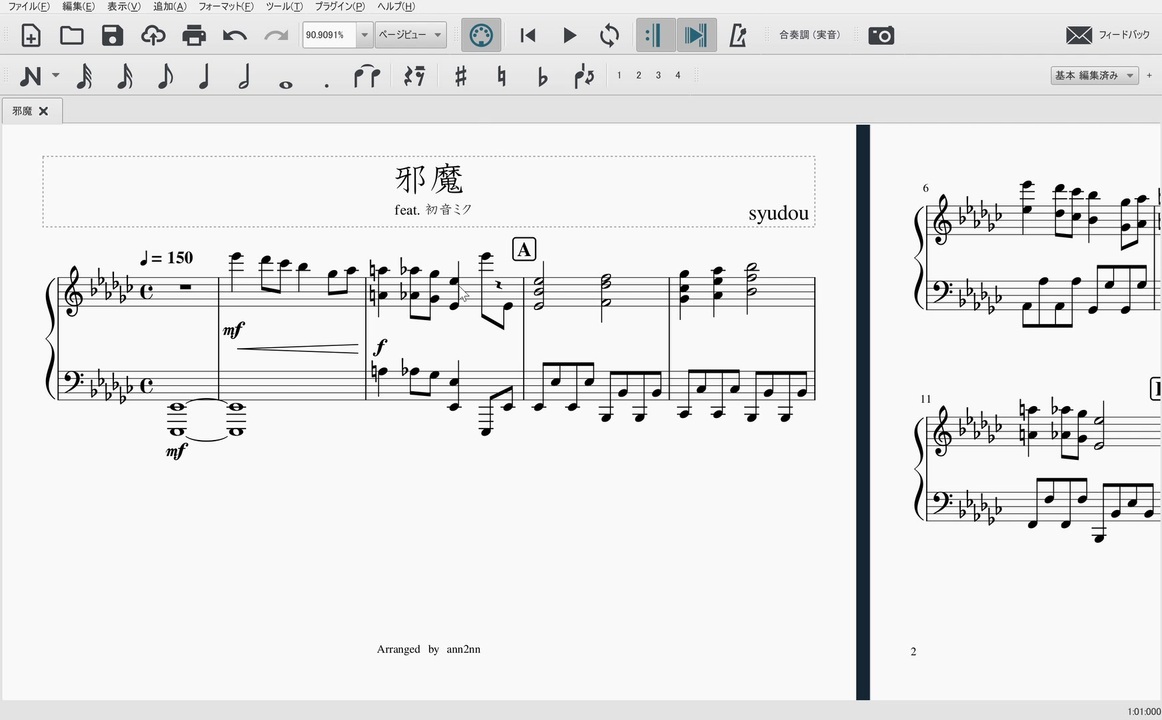This screenshot has width=1162, height=720.
Task: Open feedback via the envelope icon
Action: click(x=1079, y=35)
